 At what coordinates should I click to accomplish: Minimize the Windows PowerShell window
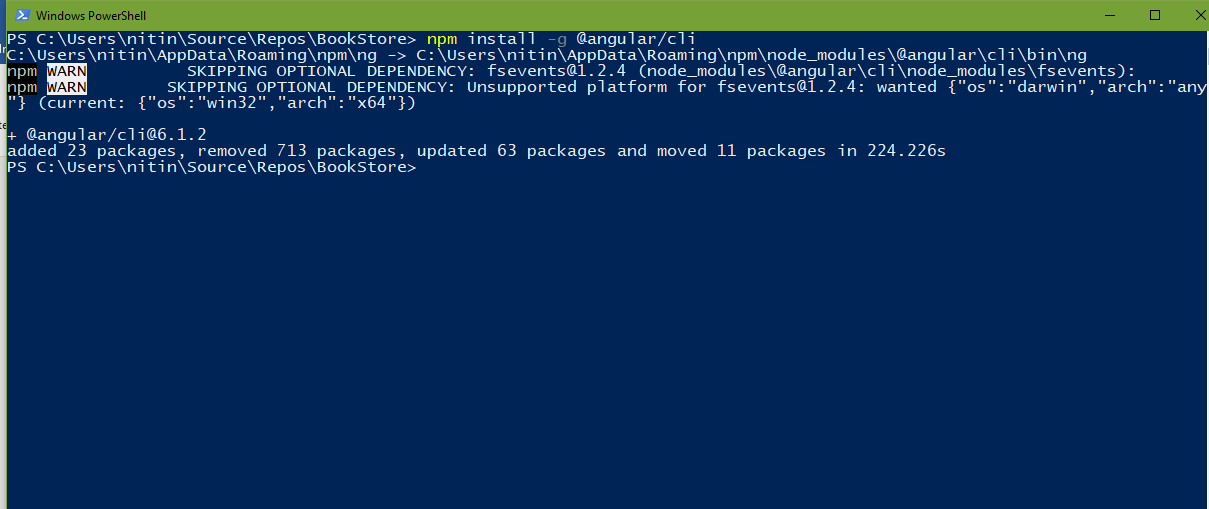(1110, 15)
